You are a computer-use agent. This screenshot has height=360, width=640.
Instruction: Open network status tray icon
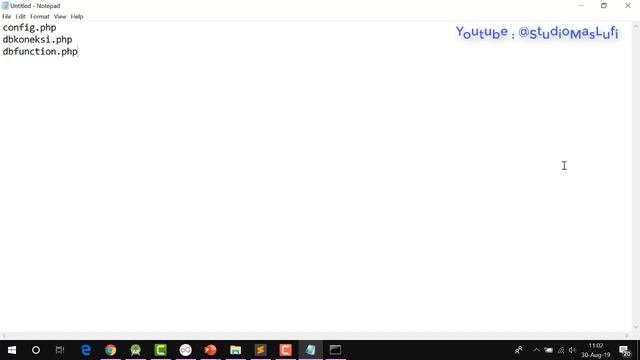[561, 350]
